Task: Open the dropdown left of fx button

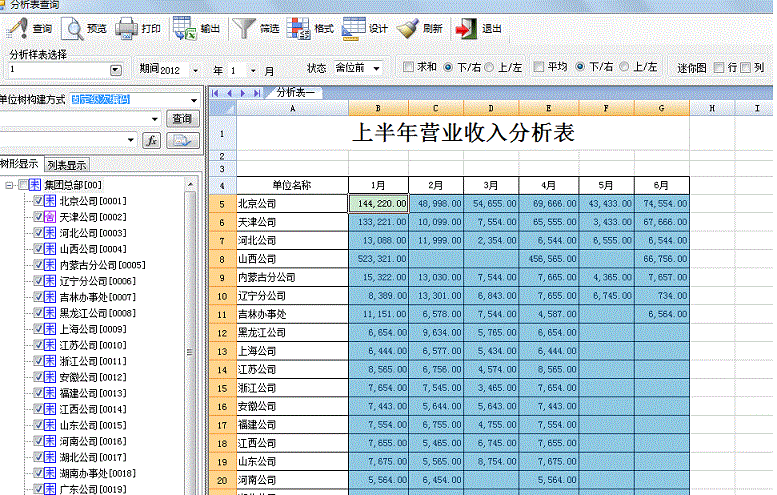Action: tap(131, 140)
